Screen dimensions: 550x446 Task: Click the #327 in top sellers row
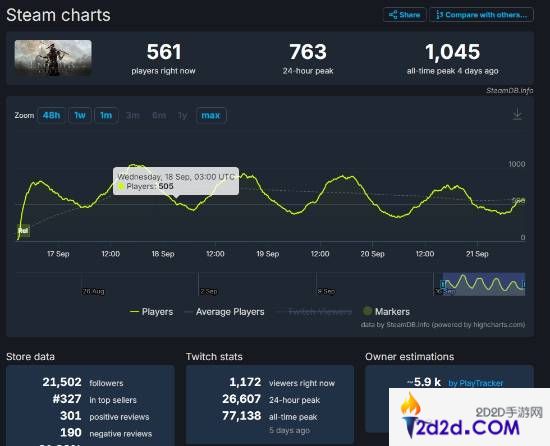pos(95,399)
